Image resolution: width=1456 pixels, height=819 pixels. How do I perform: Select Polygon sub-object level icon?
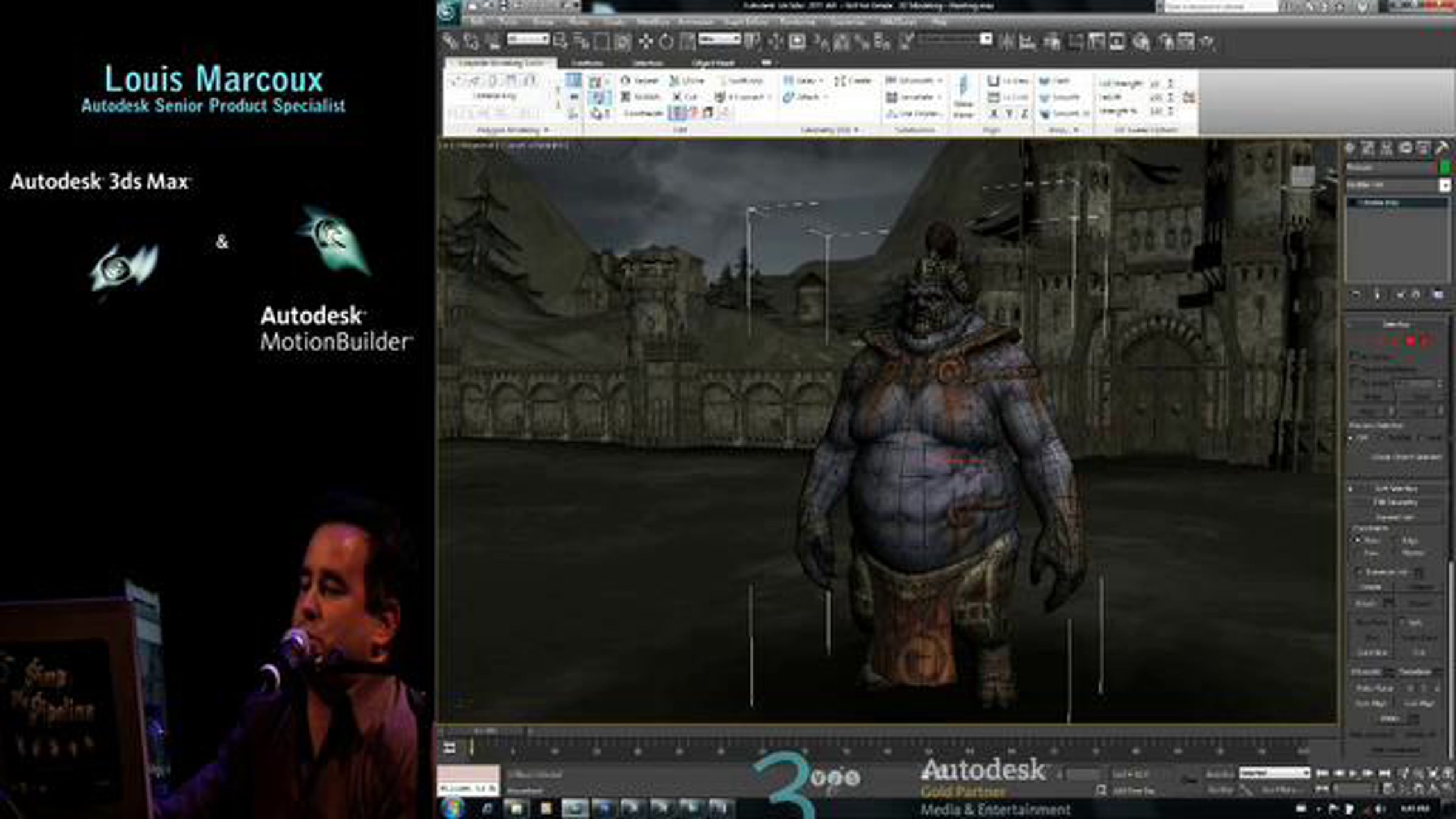click(x=1411, y=342)
